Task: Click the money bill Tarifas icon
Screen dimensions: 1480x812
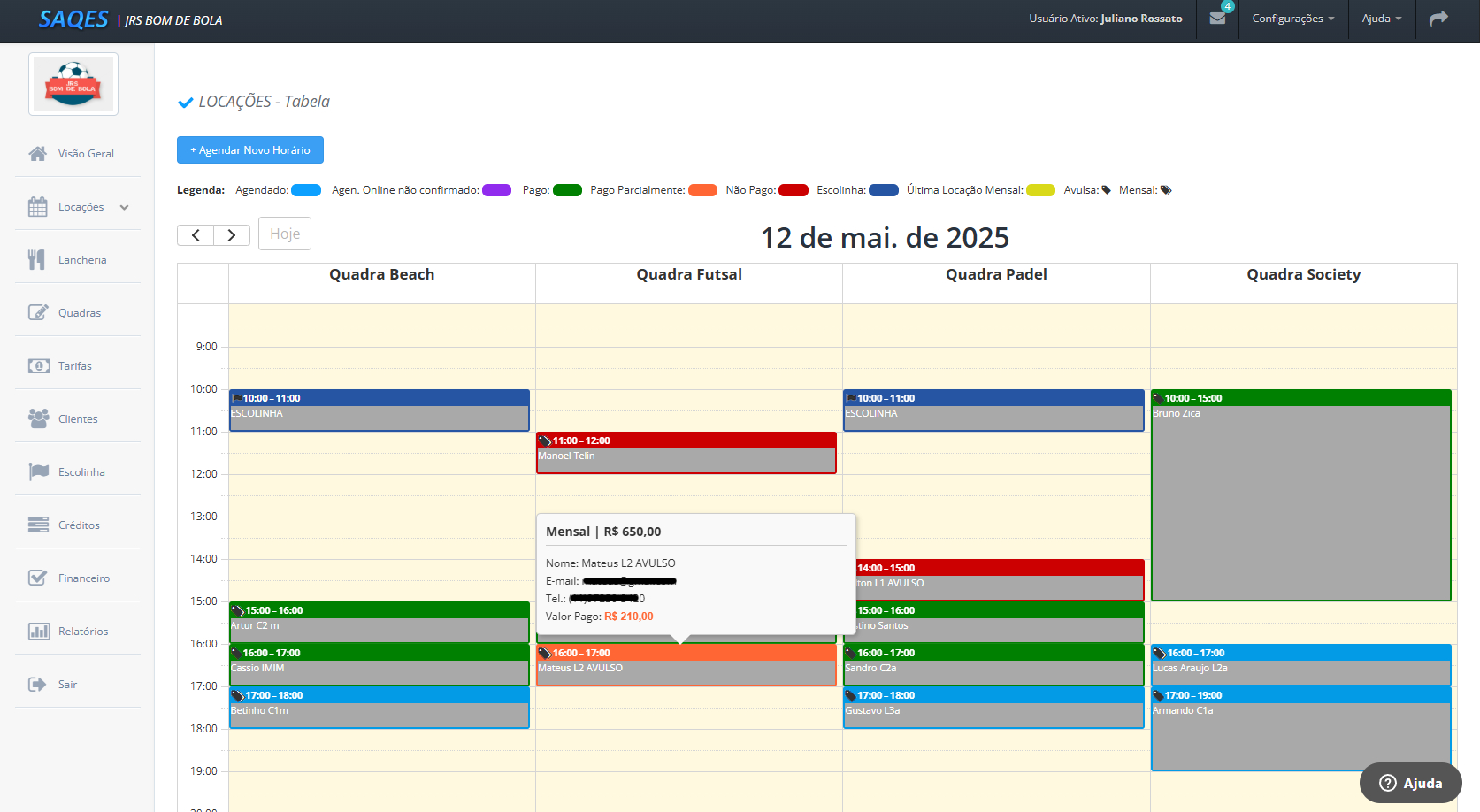Action: 38,366
